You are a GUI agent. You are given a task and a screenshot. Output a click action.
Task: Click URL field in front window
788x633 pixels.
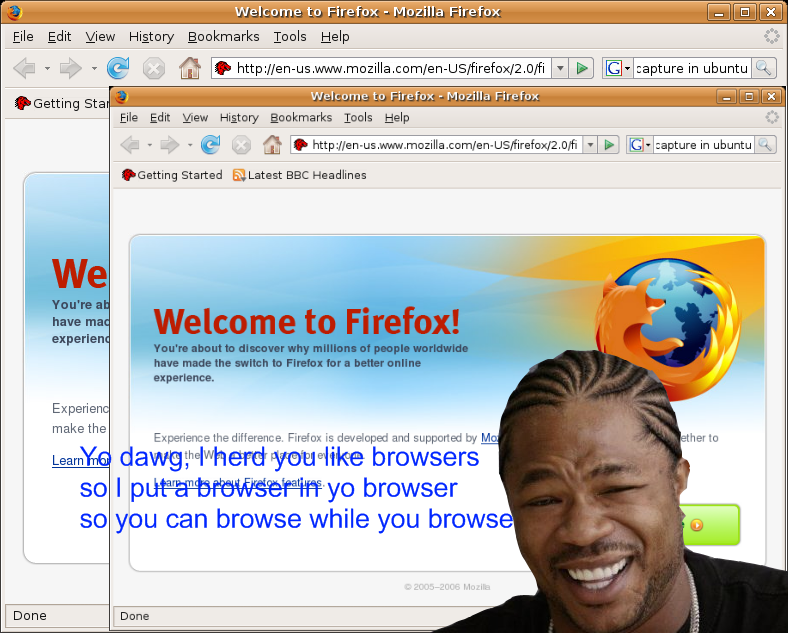coord(445,145)
